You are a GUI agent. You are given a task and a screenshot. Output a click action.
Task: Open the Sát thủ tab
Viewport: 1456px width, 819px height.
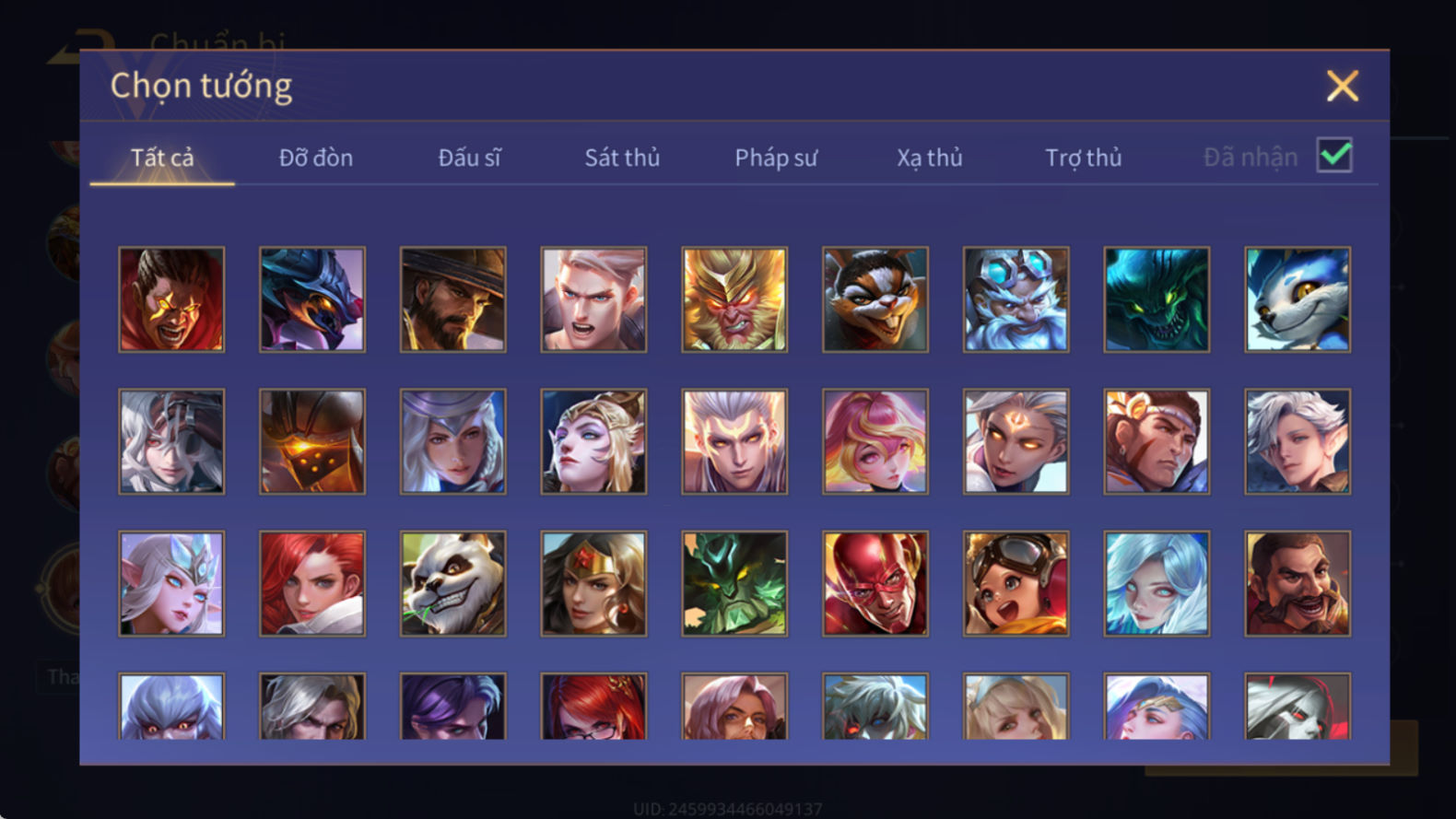(622, 158)
